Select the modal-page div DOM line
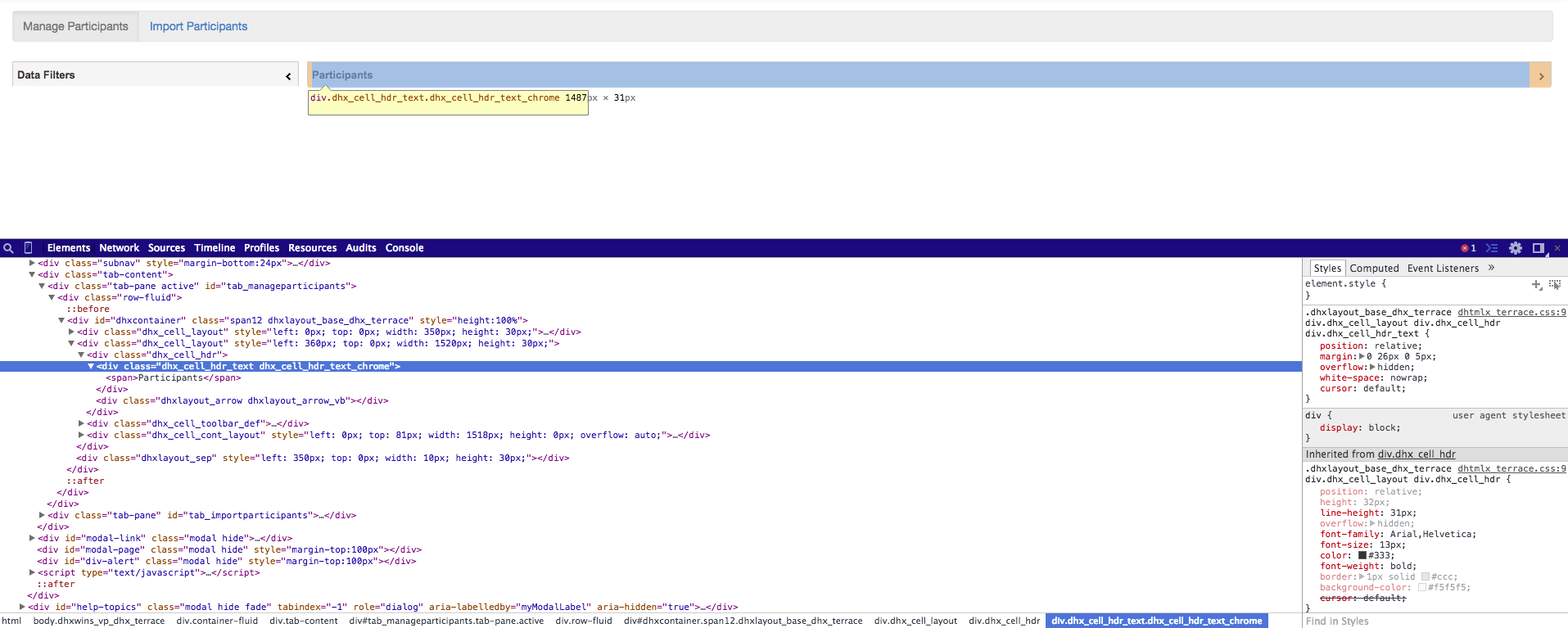 click(x=229, y=549)
